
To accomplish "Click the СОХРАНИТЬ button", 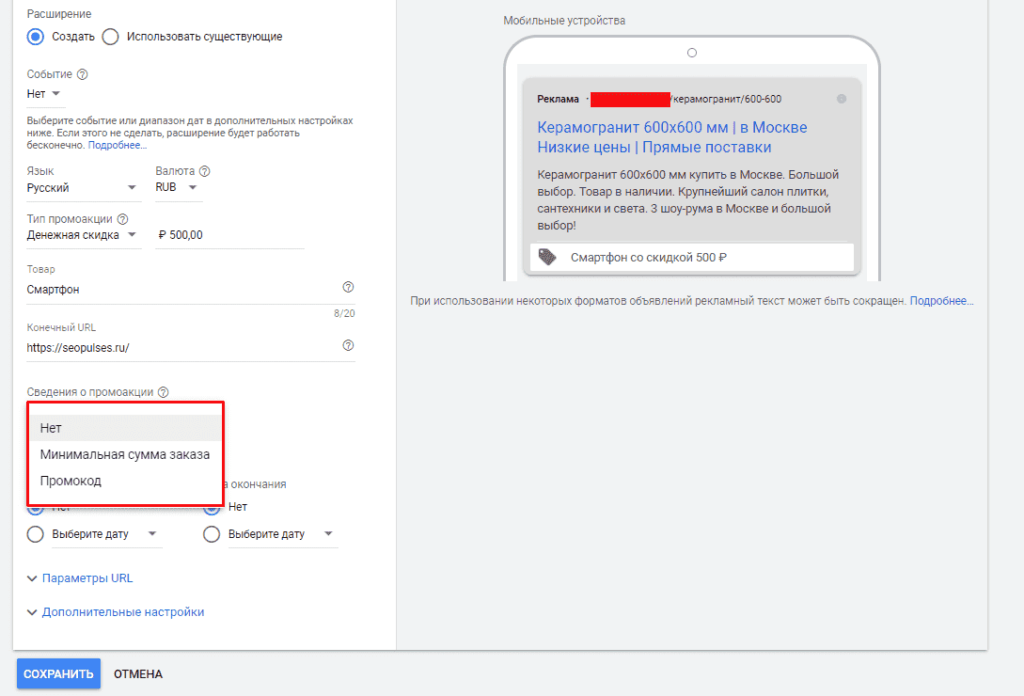I will 59,674.
